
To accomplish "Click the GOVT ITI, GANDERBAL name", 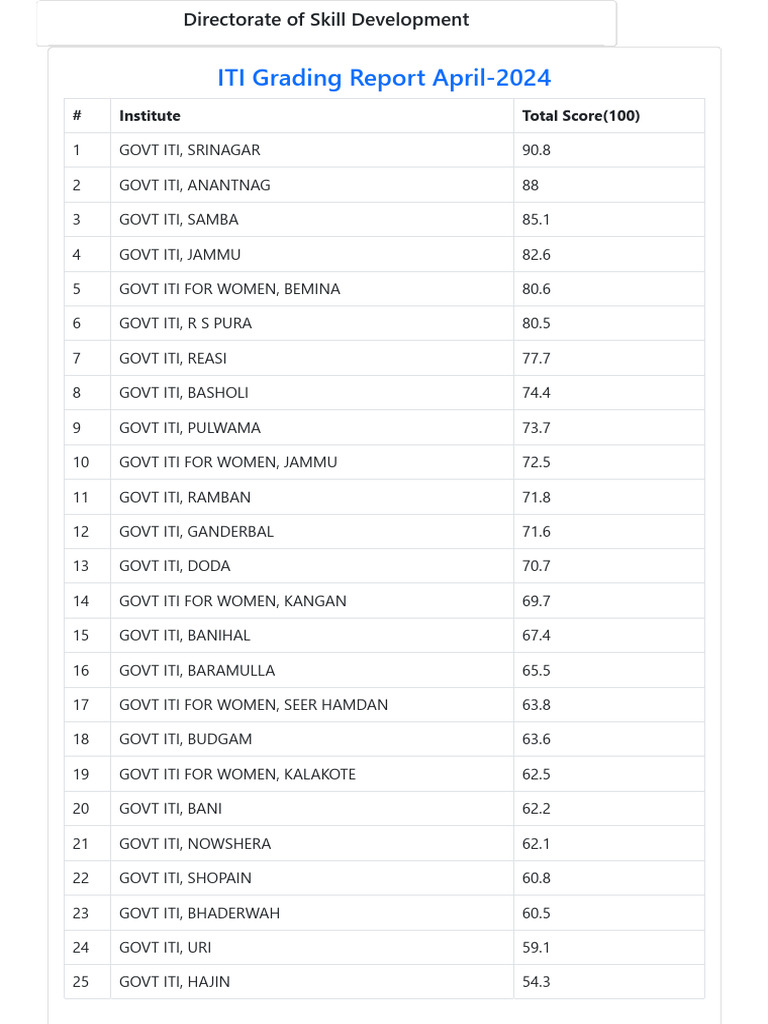I will (196, 532).
